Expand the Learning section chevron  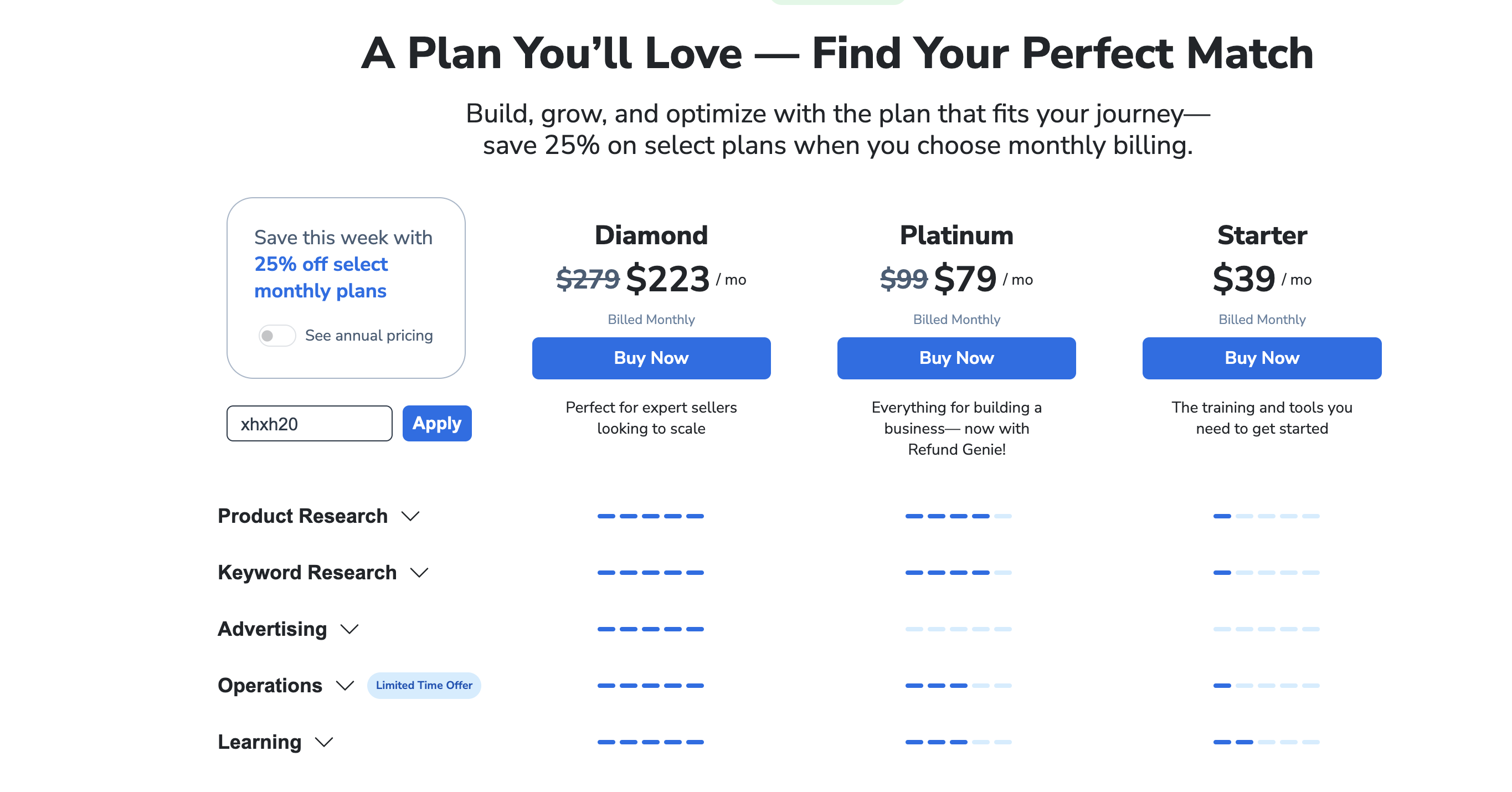(x=324, y=742)
